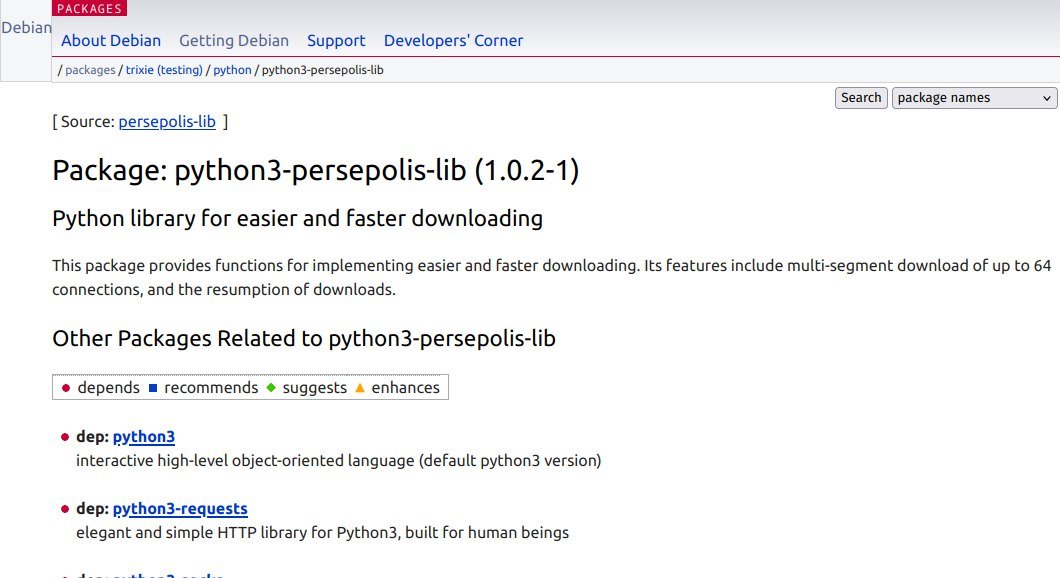Click the red depends legend marker
The width and height of the screenshot is (1060, 578).
click(x=66, y=388)
